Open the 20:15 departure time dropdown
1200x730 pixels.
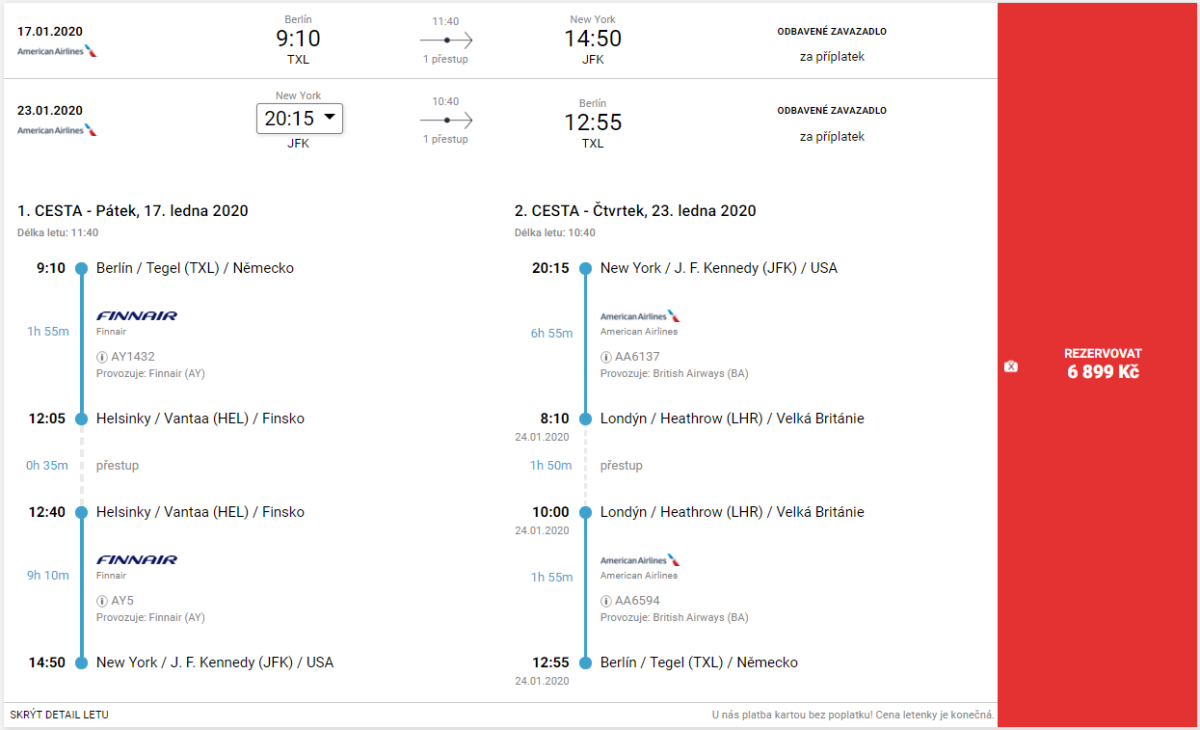(299, 119)
